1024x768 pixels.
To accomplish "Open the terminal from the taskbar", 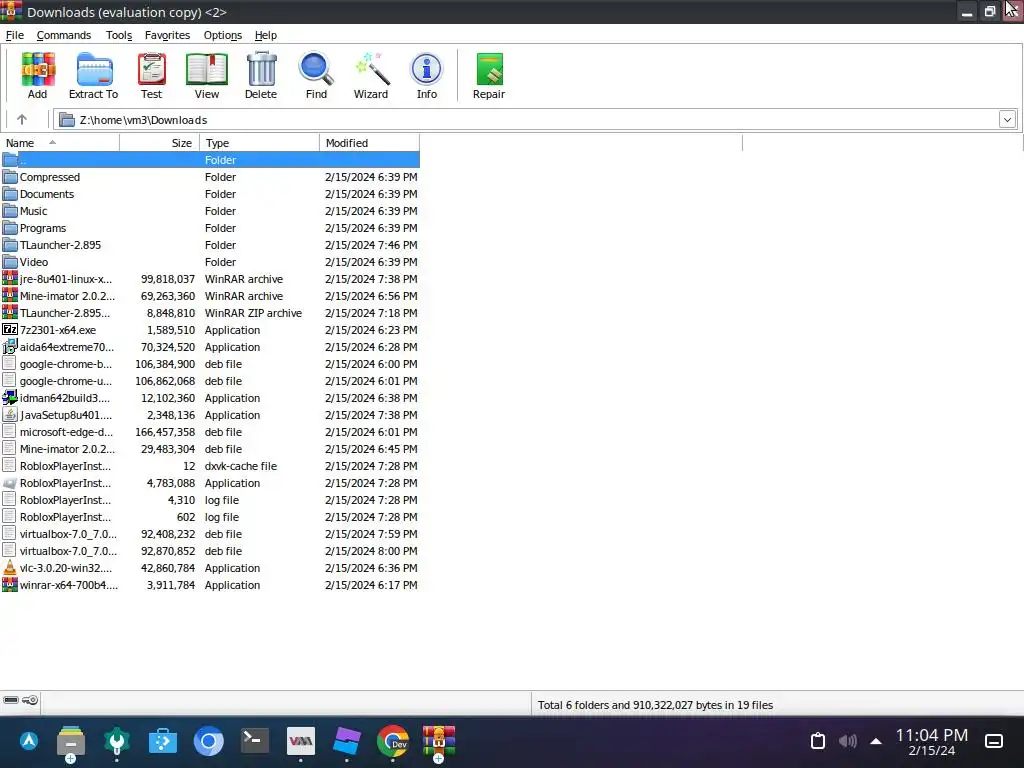I will tap(254, 741).
